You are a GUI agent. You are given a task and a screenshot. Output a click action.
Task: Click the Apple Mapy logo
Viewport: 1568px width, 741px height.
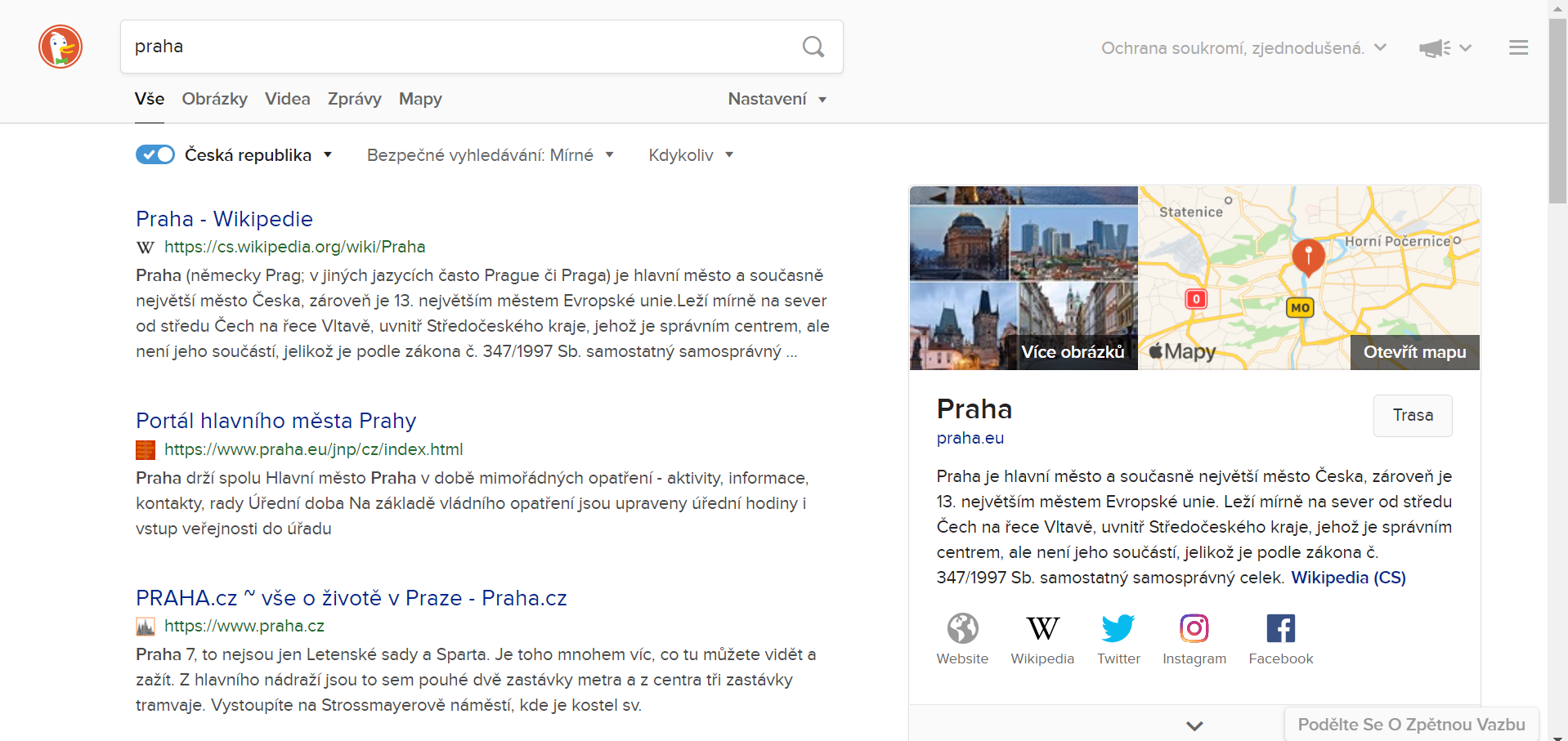(x=1182, y=351)
